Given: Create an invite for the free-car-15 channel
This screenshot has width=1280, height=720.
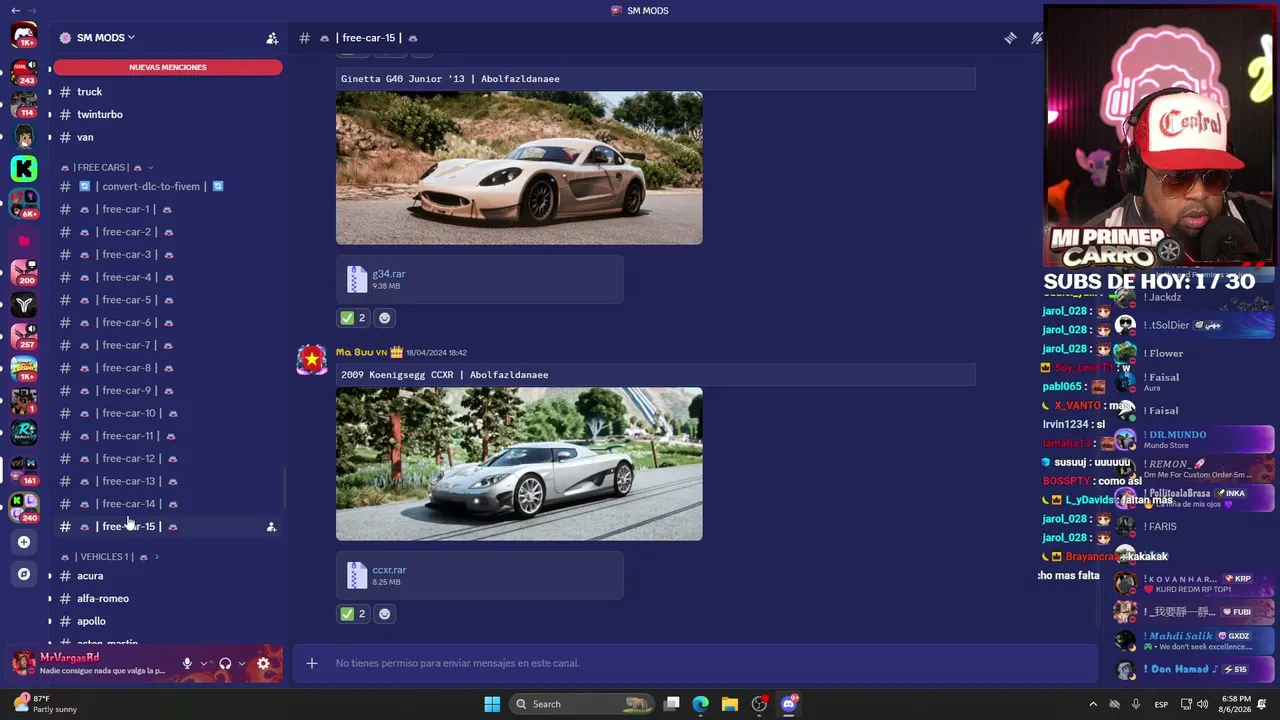Looking at the screenshot, I should click(x=270, y=526).
